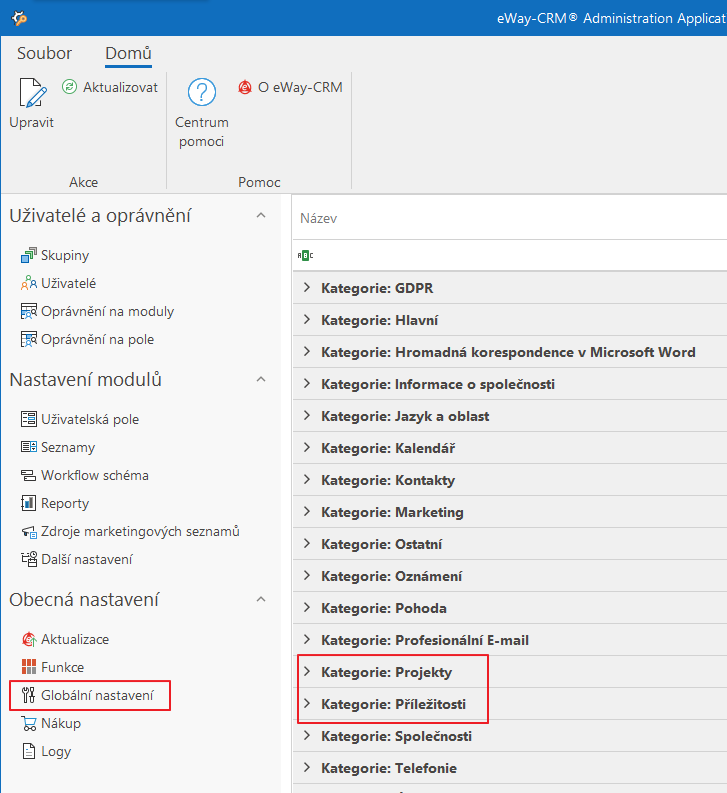Click the Seznamy list icon
The height and width of the screenshot is (793, 727).
pyautogui.click(x=28, y=447)
